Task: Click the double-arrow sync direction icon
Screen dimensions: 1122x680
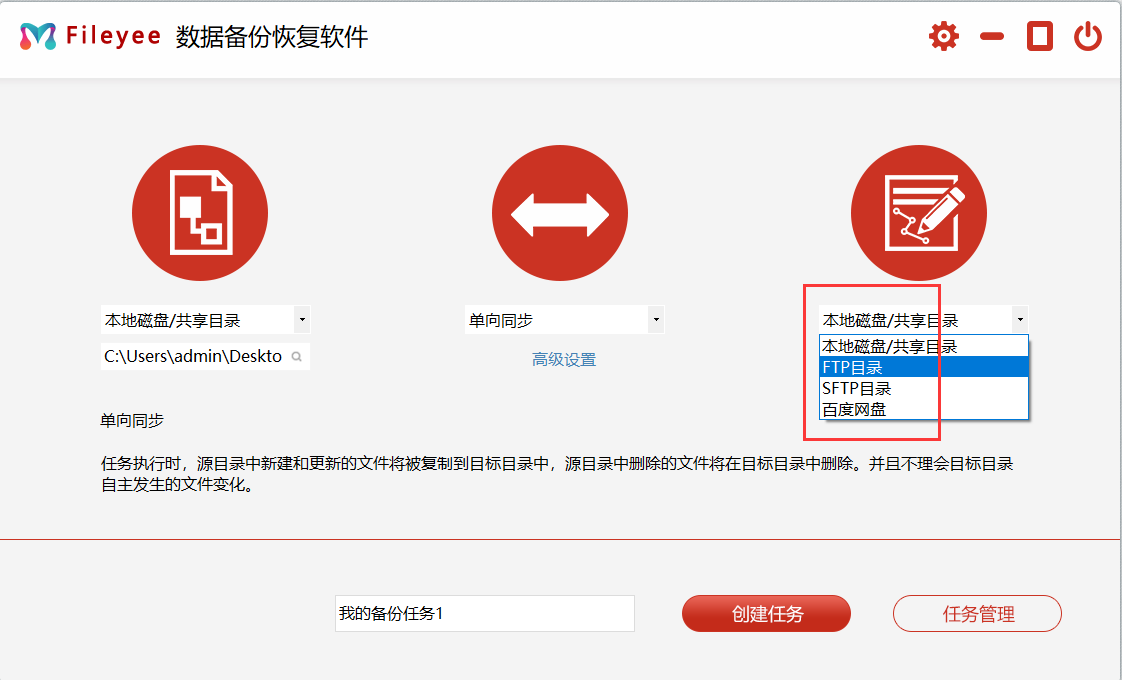Action: coord(560,213)
